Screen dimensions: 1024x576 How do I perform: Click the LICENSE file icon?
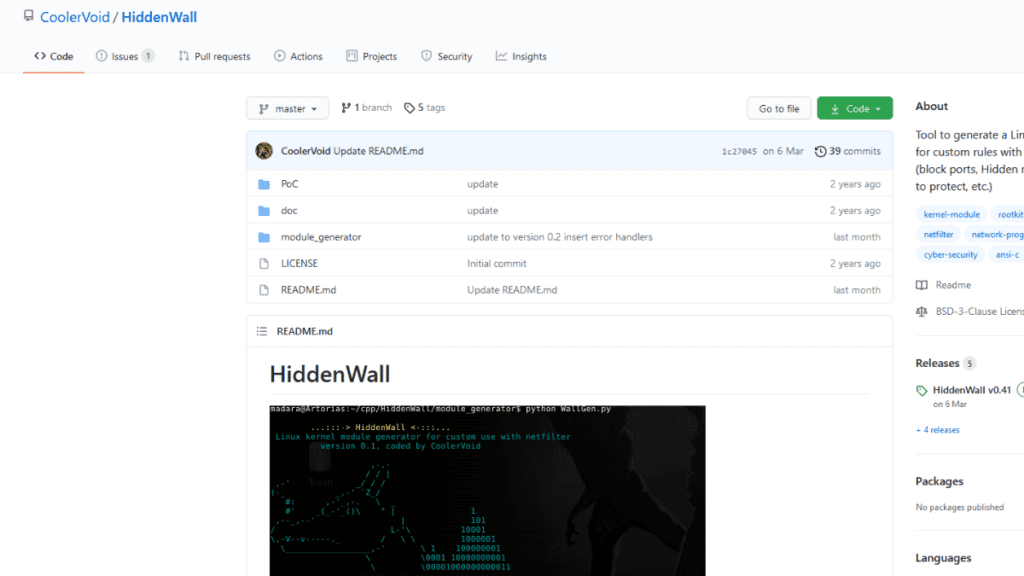point(264,263)
